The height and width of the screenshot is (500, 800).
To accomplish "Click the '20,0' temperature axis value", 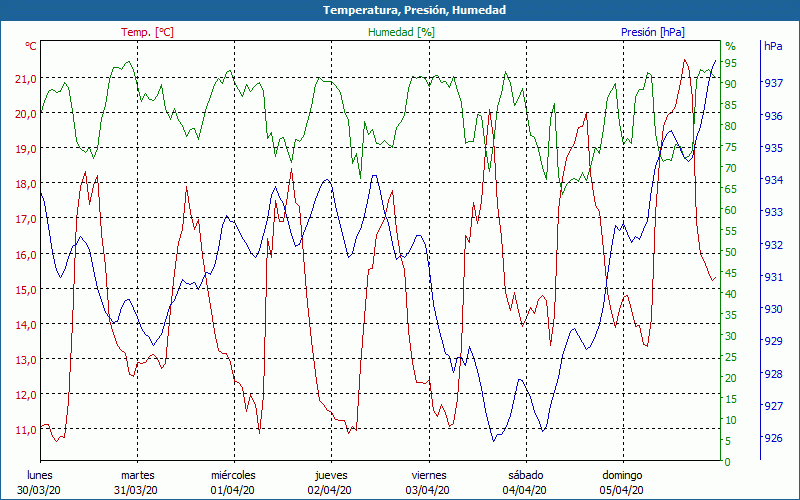I will coord(26,114).
